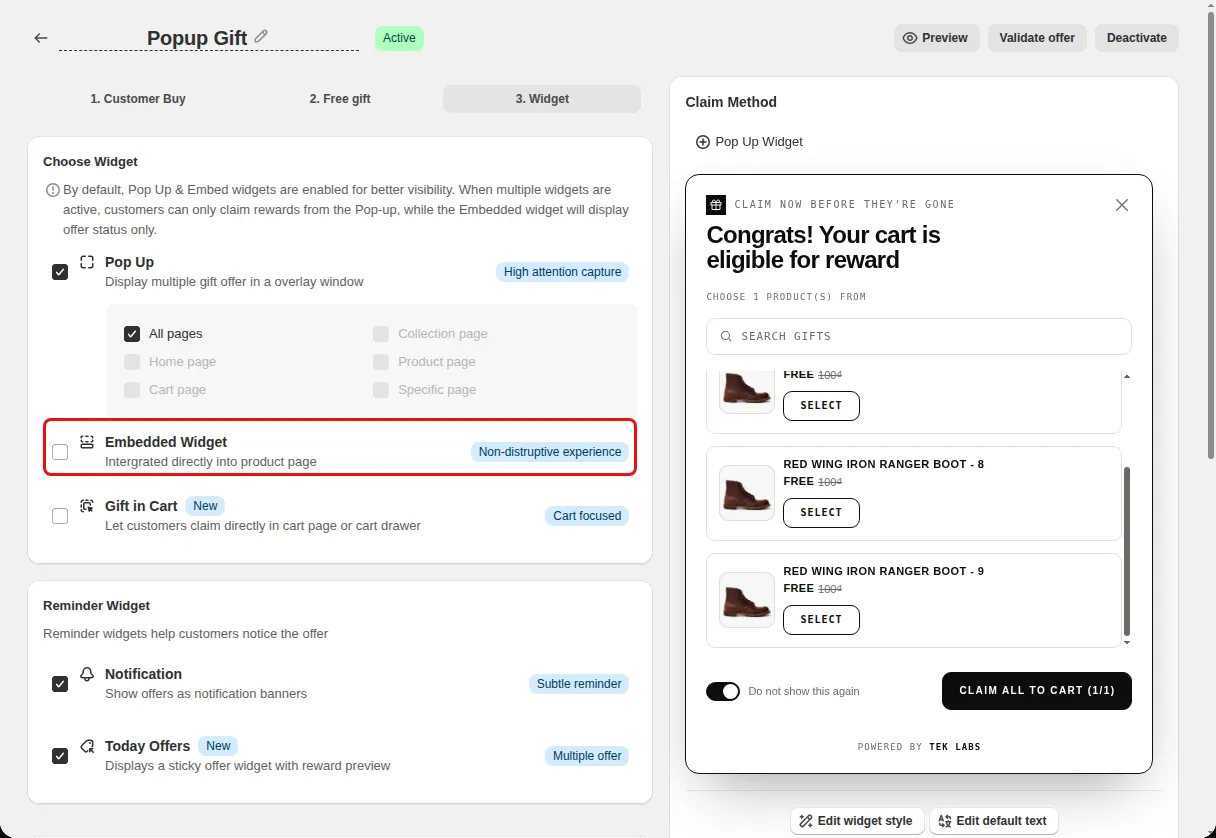The image size is (1216, 838).
Task: Tick the Product page checkbox
Action: 381,362
